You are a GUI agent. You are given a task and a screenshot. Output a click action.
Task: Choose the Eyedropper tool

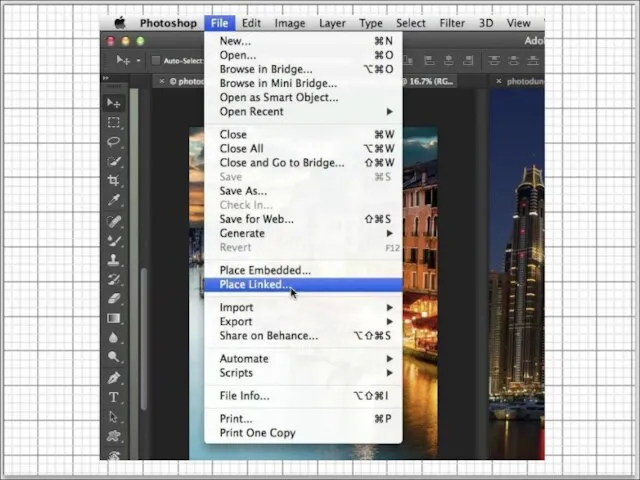pos(114,201)
